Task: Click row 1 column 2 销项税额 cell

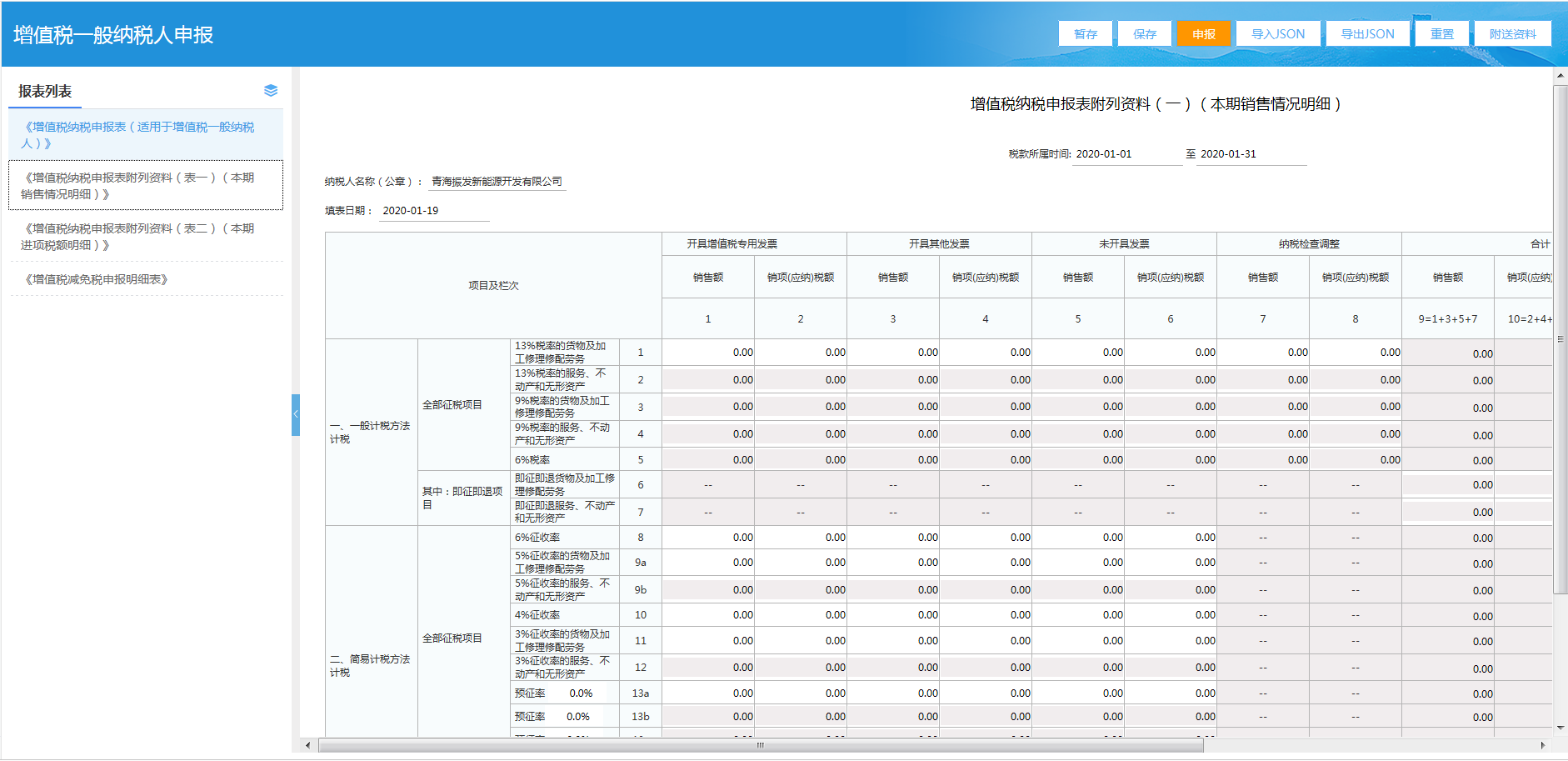Action: 801,353
